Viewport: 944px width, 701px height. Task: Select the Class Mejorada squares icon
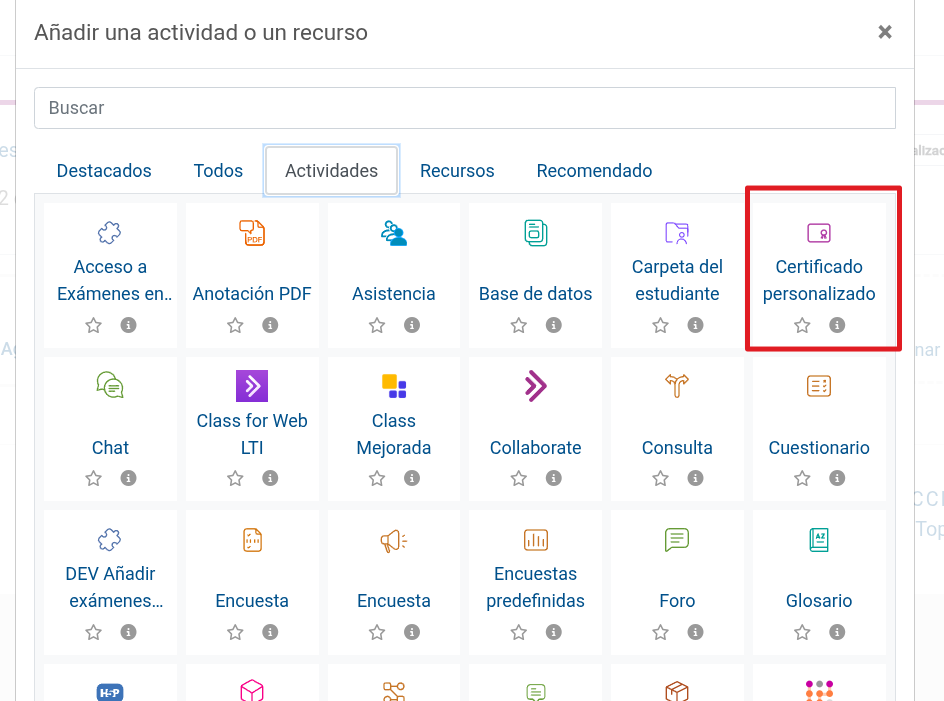(x=394, y=385)
